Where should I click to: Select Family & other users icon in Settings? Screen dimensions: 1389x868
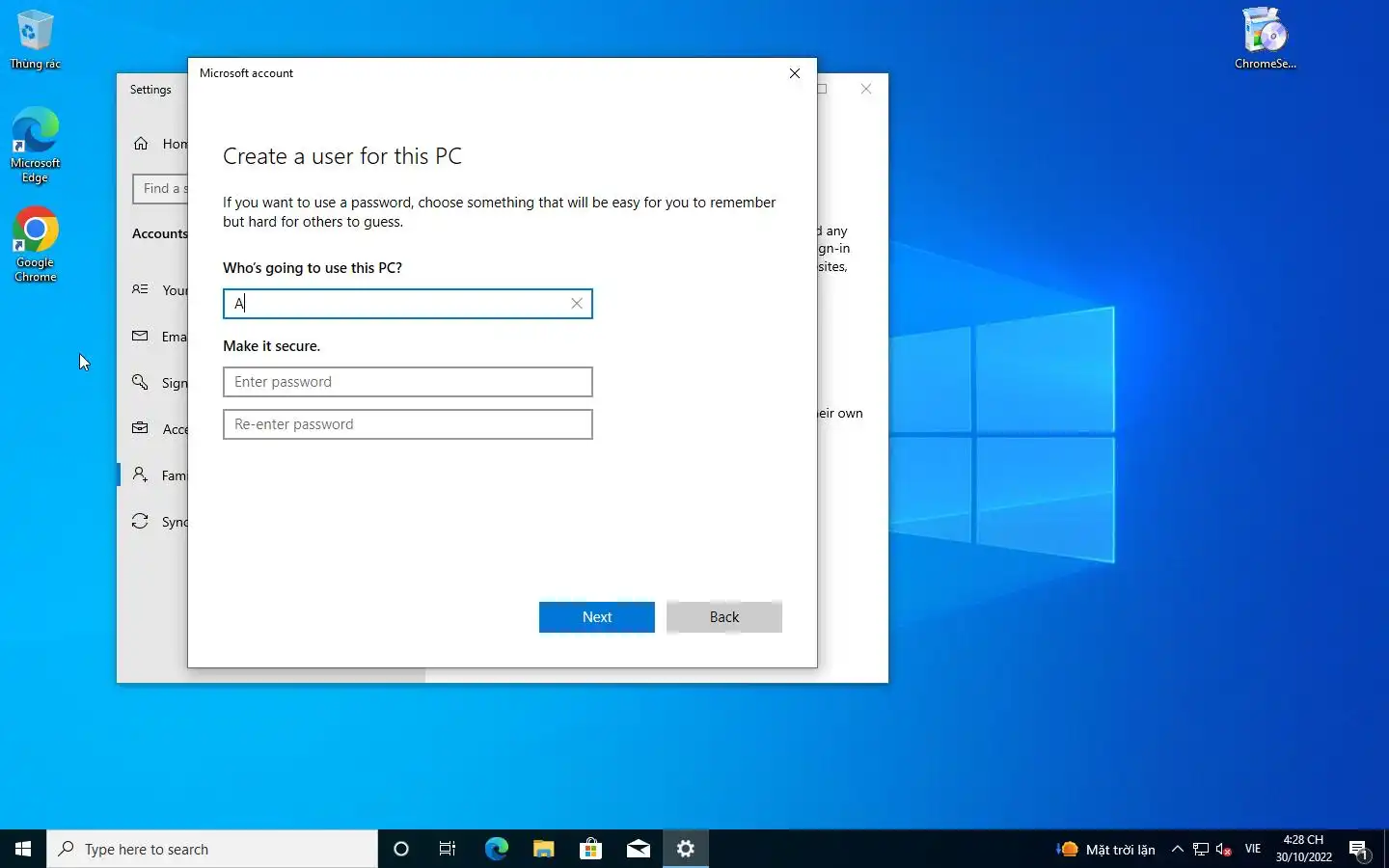tap(141, 475)
